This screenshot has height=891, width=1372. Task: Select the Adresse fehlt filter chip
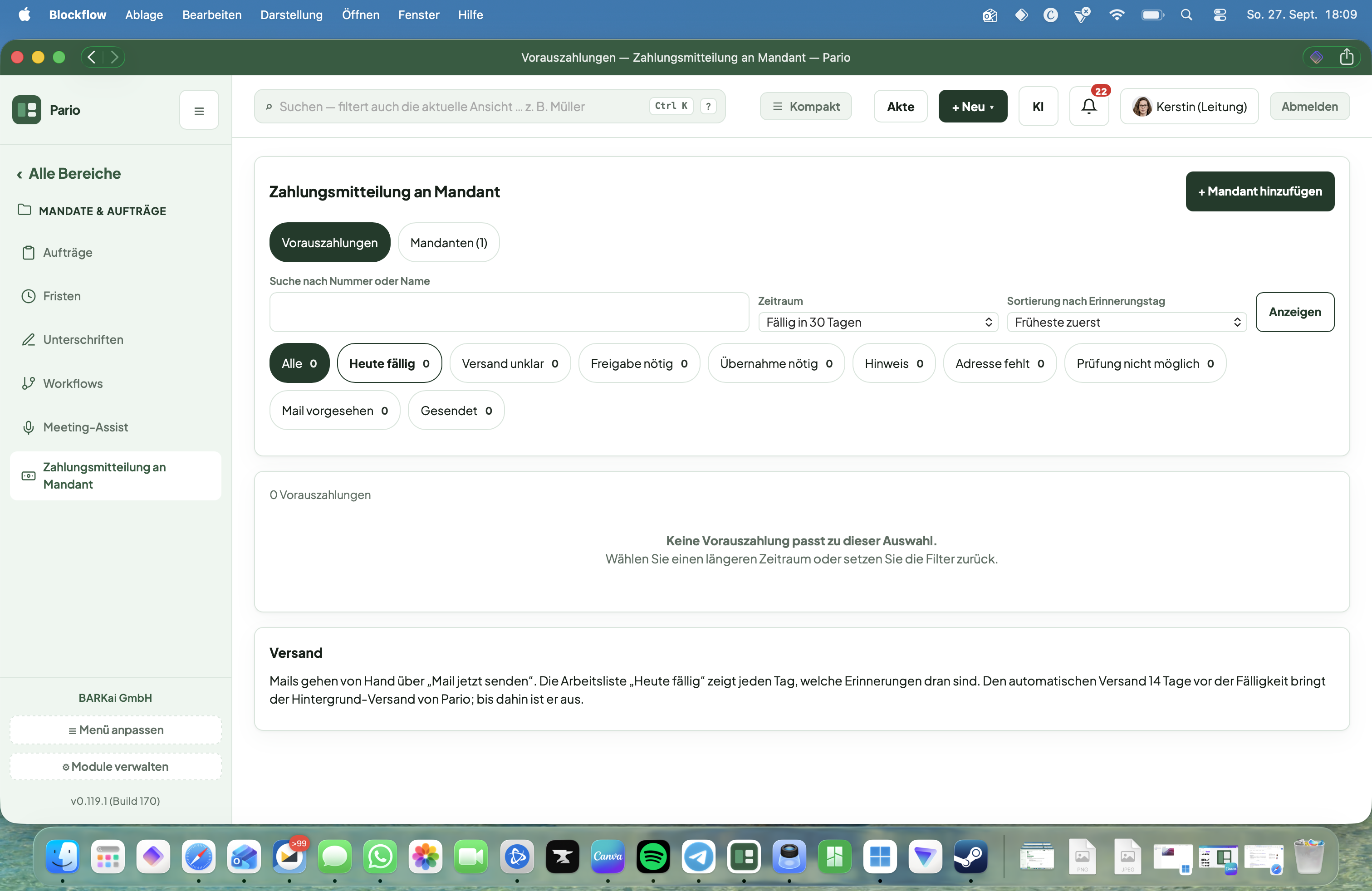point(1000,364)
